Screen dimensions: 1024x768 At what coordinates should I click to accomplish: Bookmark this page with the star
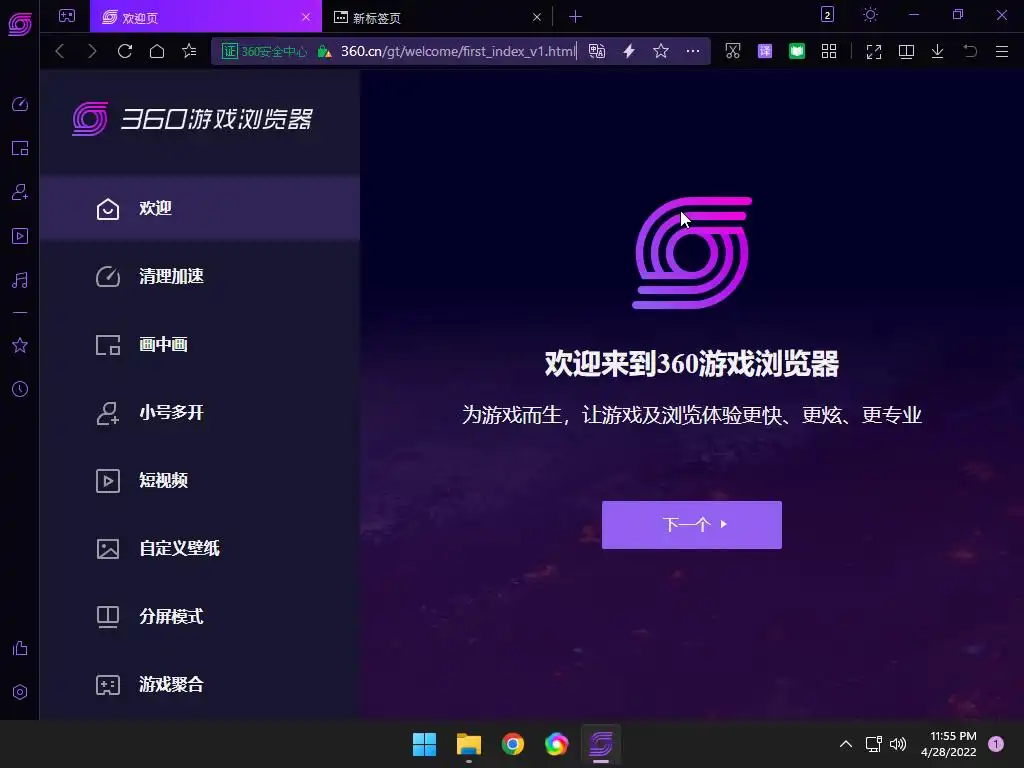point(661,51)
